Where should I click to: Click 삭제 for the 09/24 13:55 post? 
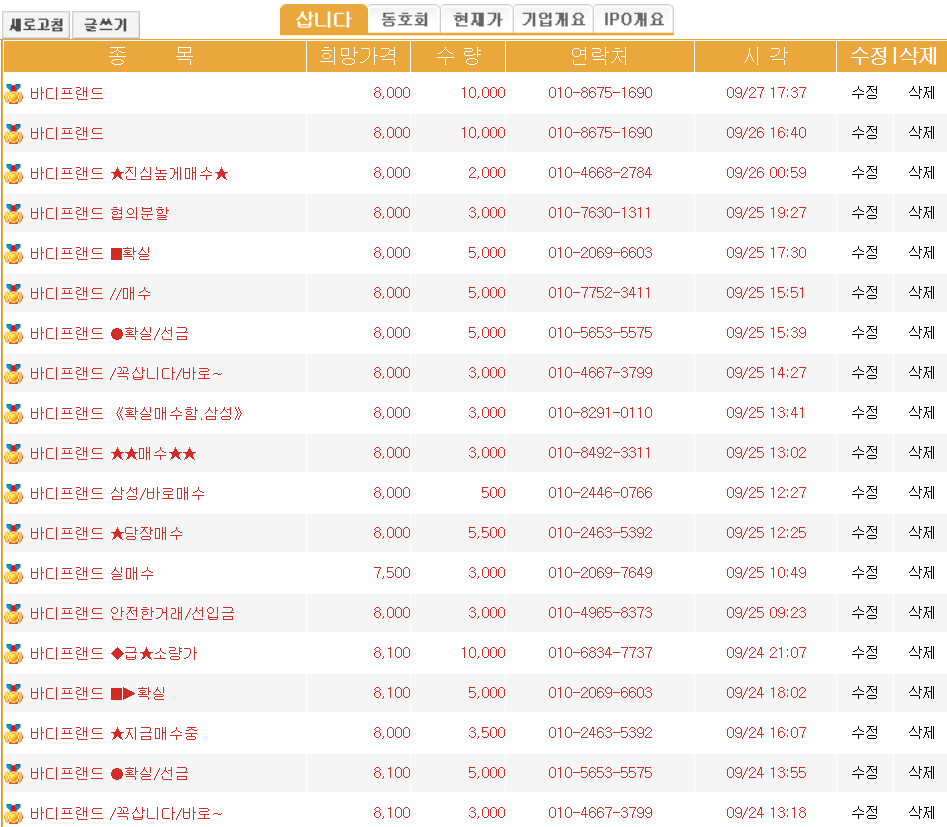click(922, 773)
